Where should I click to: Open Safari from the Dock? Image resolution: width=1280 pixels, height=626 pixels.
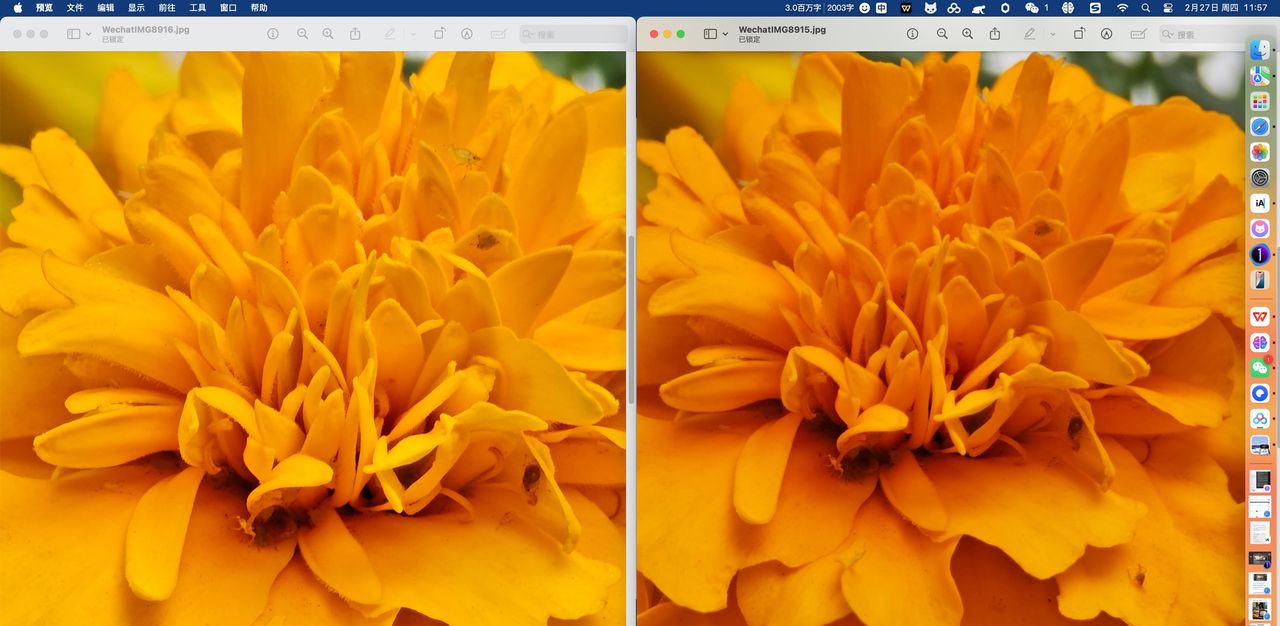[1260, 127]
